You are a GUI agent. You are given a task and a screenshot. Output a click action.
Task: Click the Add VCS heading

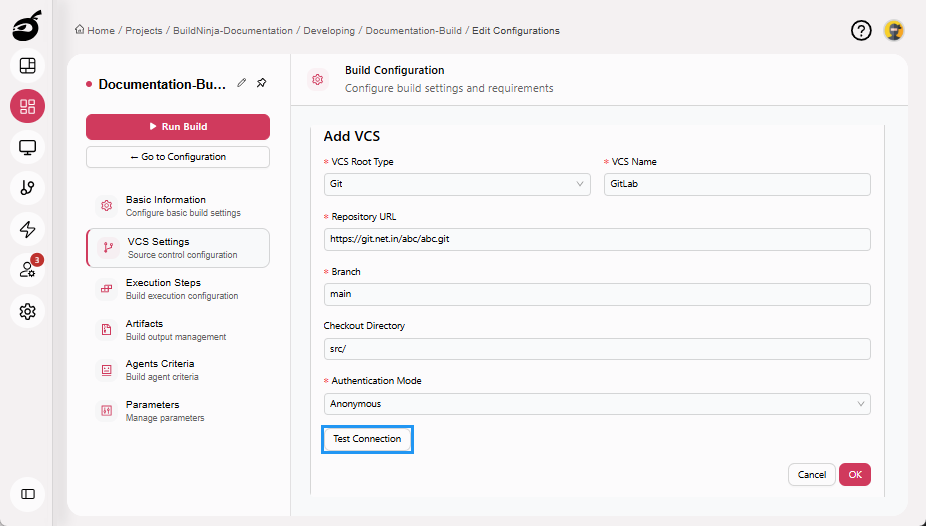click(x=352, y=136)
